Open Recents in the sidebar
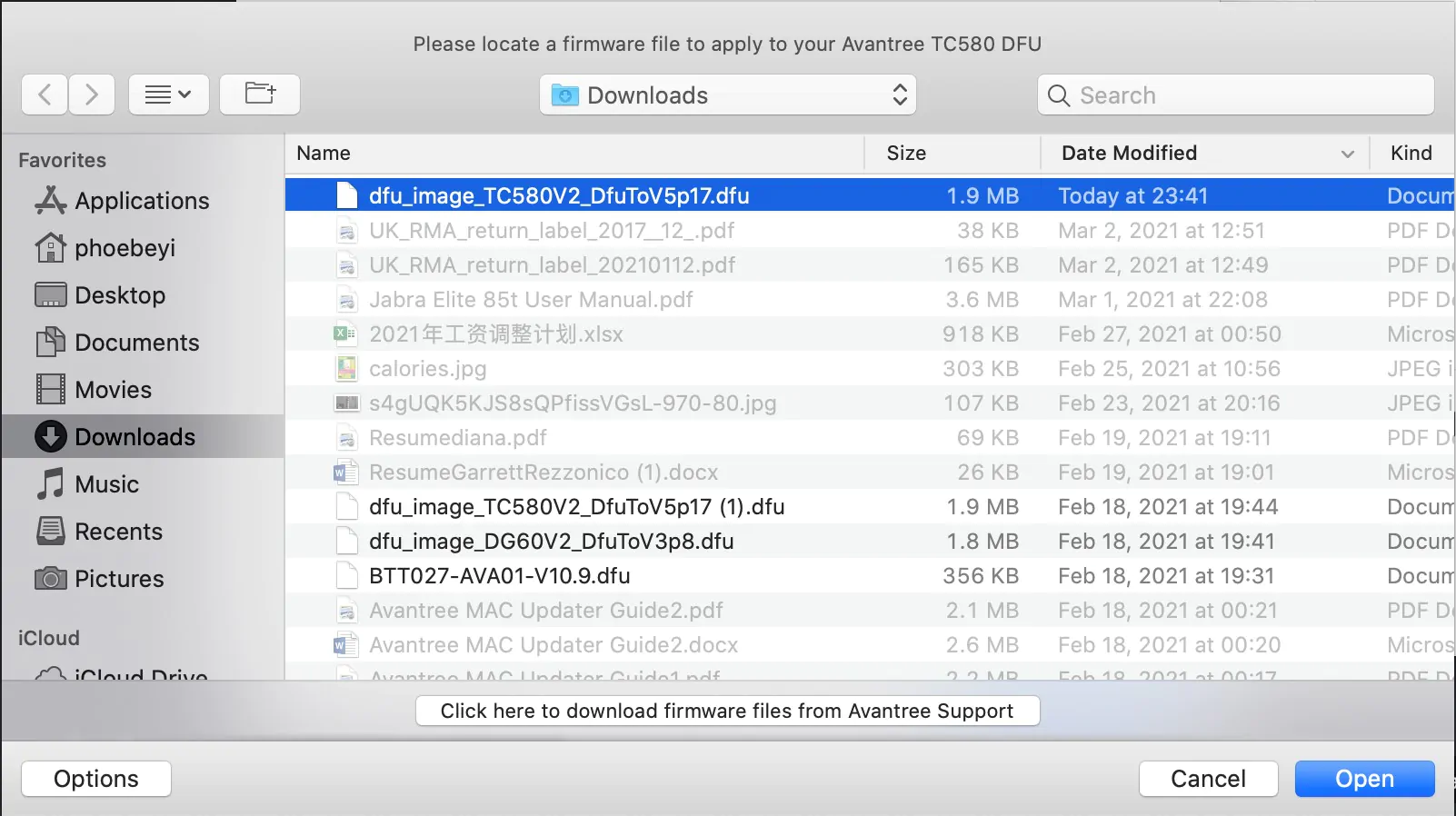The width and height of the screenshot is (1456, 816). click(x=118, y=532)
